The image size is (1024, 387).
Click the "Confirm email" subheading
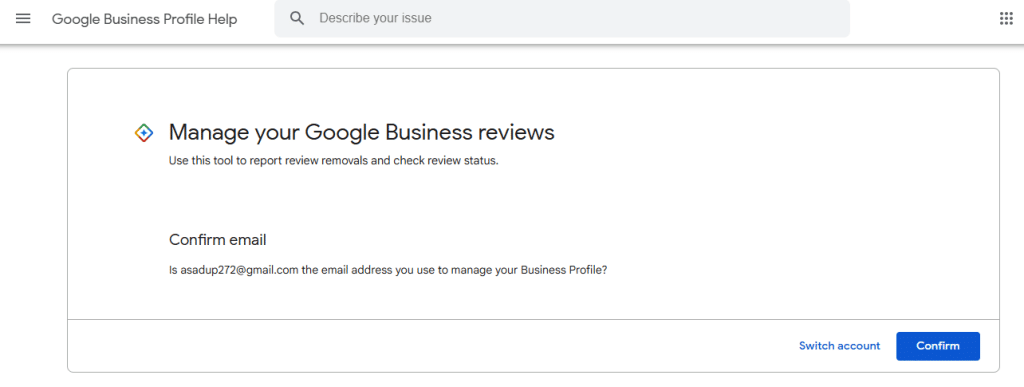pos(217,240)
